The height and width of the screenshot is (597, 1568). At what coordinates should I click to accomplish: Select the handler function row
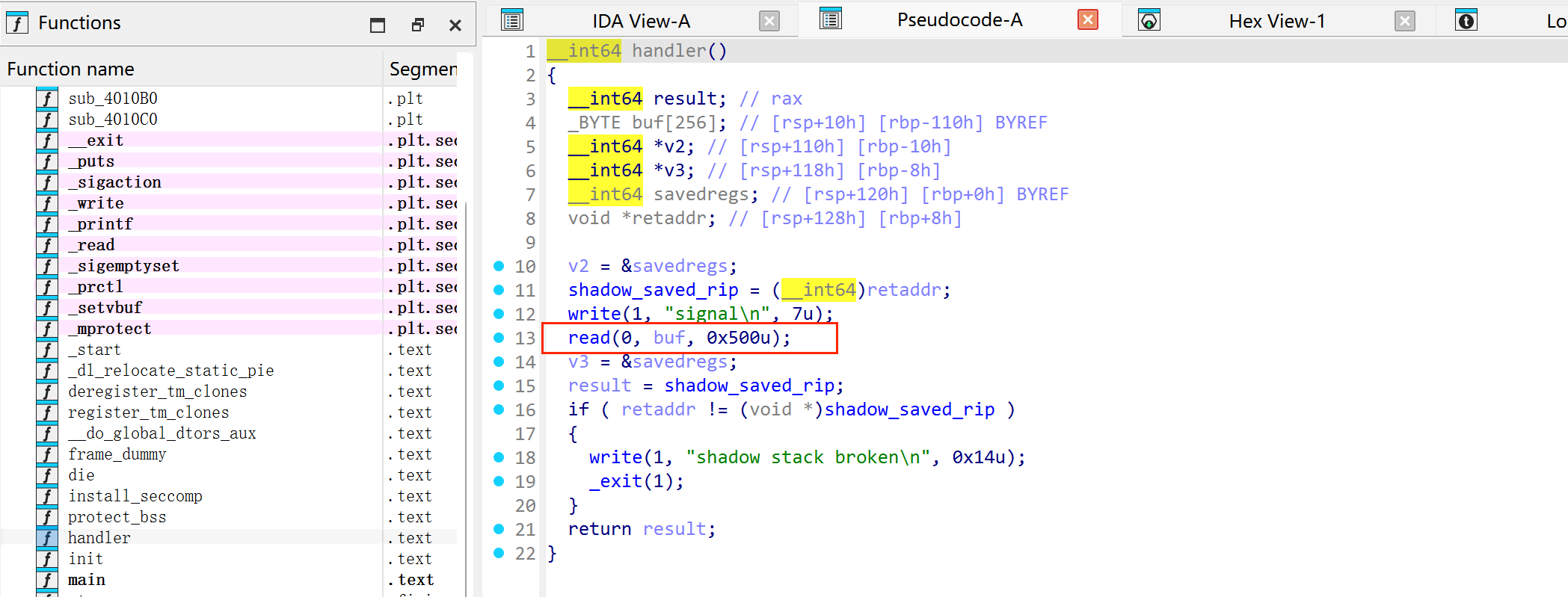tap(229, 538)
